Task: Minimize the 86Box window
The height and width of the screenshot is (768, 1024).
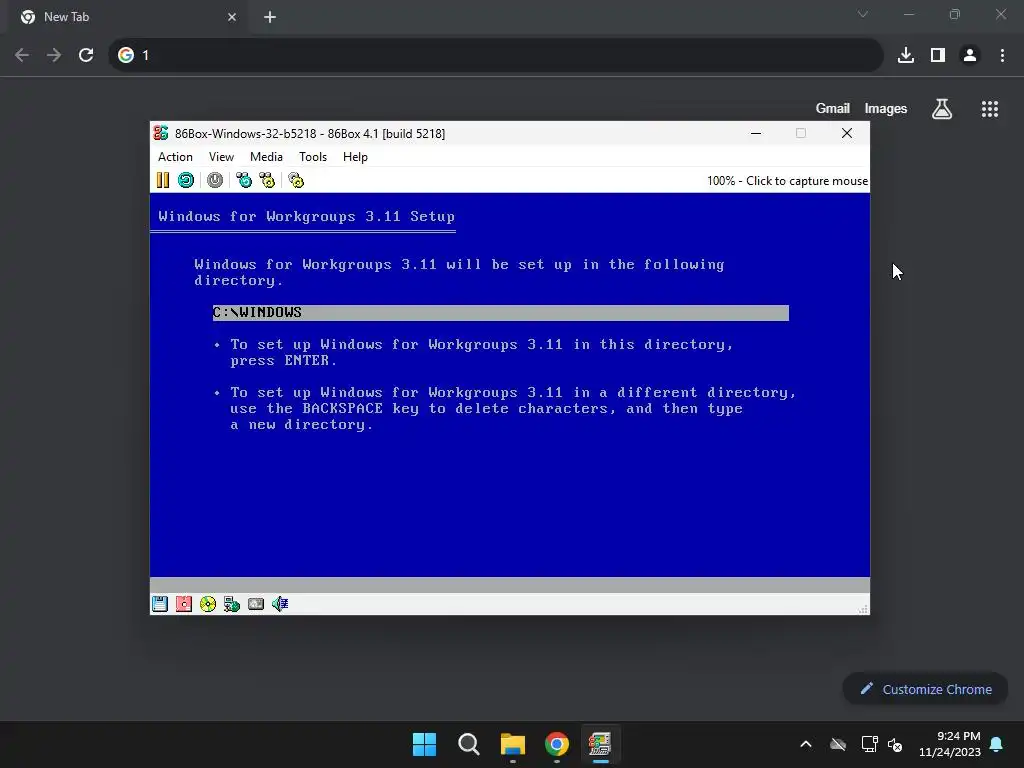Action: point(756,133)
